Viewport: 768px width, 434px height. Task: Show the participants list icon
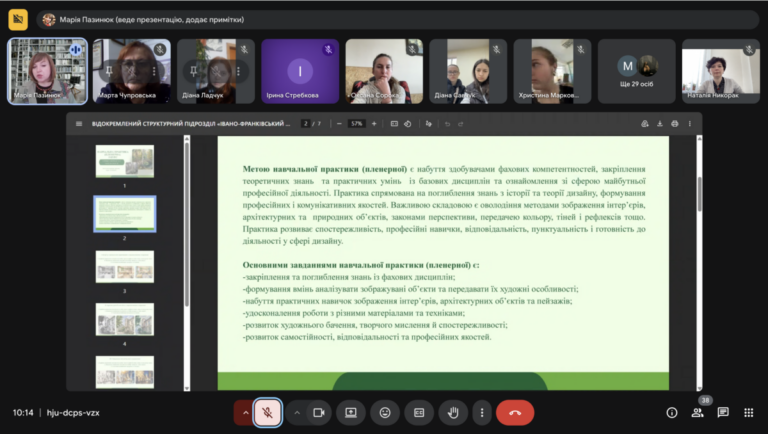(697, 412)
